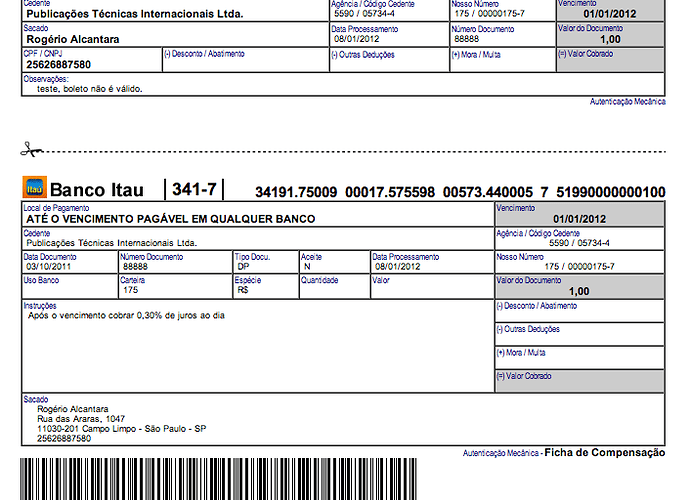This screenshot has width=690, height=500.
Task: Click "Autenticação Mecânica" below the Observações box
Action: click(x=628, y=102)
